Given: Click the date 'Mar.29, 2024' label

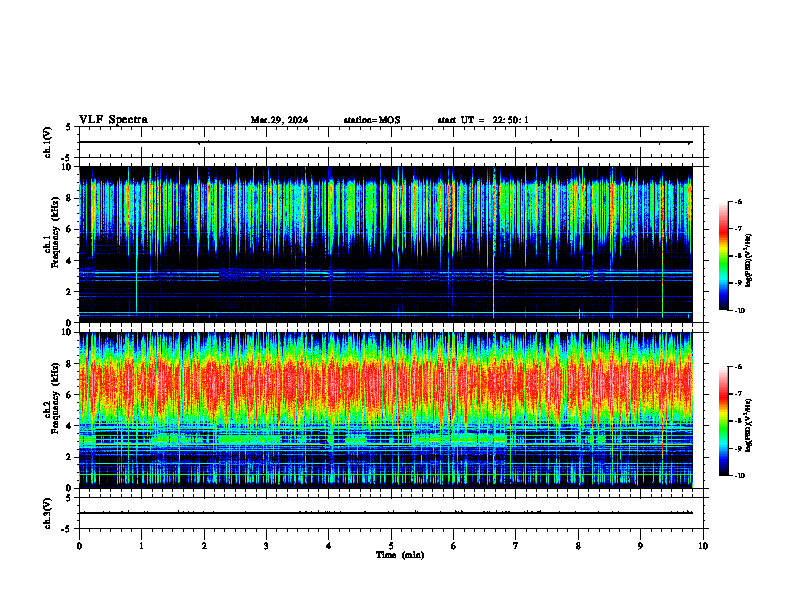Looking at the screenshot, I should pyautogui.click(x=279, y=120).
